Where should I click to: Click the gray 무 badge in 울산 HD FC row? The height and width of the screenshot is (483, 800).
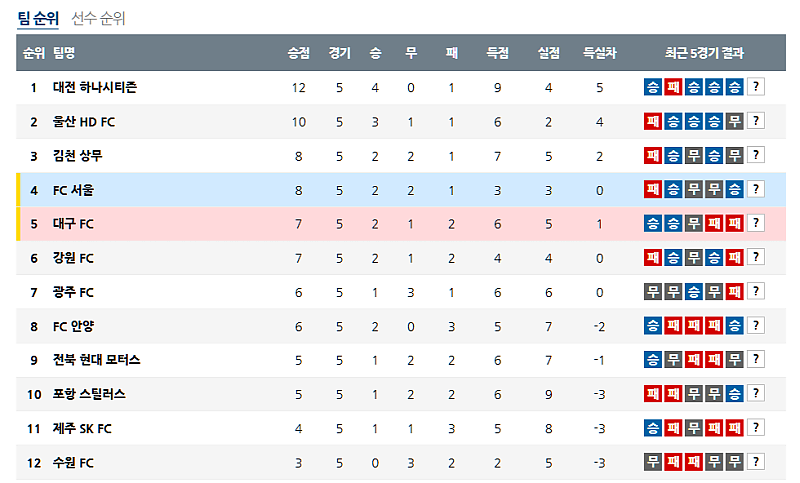tap(735, 121)
